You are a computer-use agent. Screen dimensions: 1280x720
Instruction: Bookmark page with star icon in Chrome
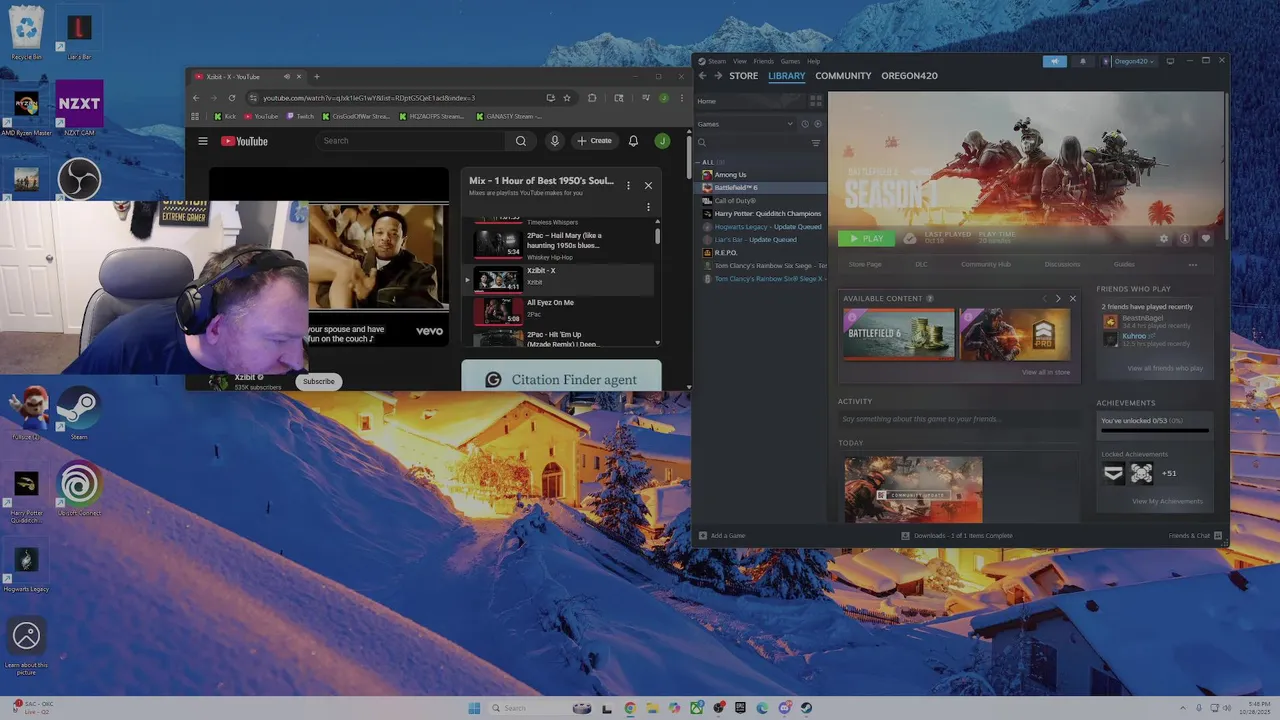pyautogui.click(x=567, y=98)
